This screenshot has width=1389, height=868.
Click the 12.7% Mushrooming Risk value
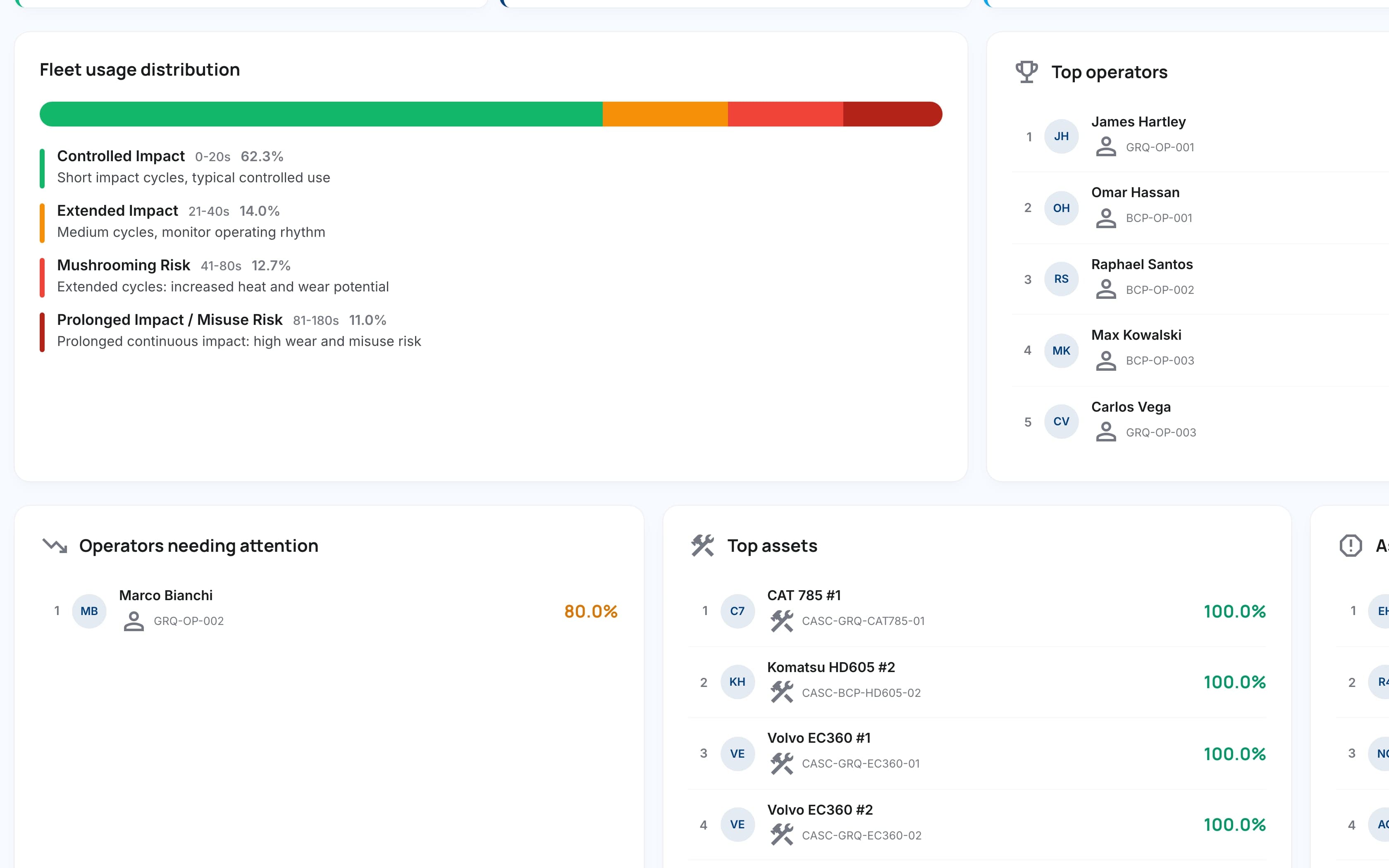(x=271, y=266)
